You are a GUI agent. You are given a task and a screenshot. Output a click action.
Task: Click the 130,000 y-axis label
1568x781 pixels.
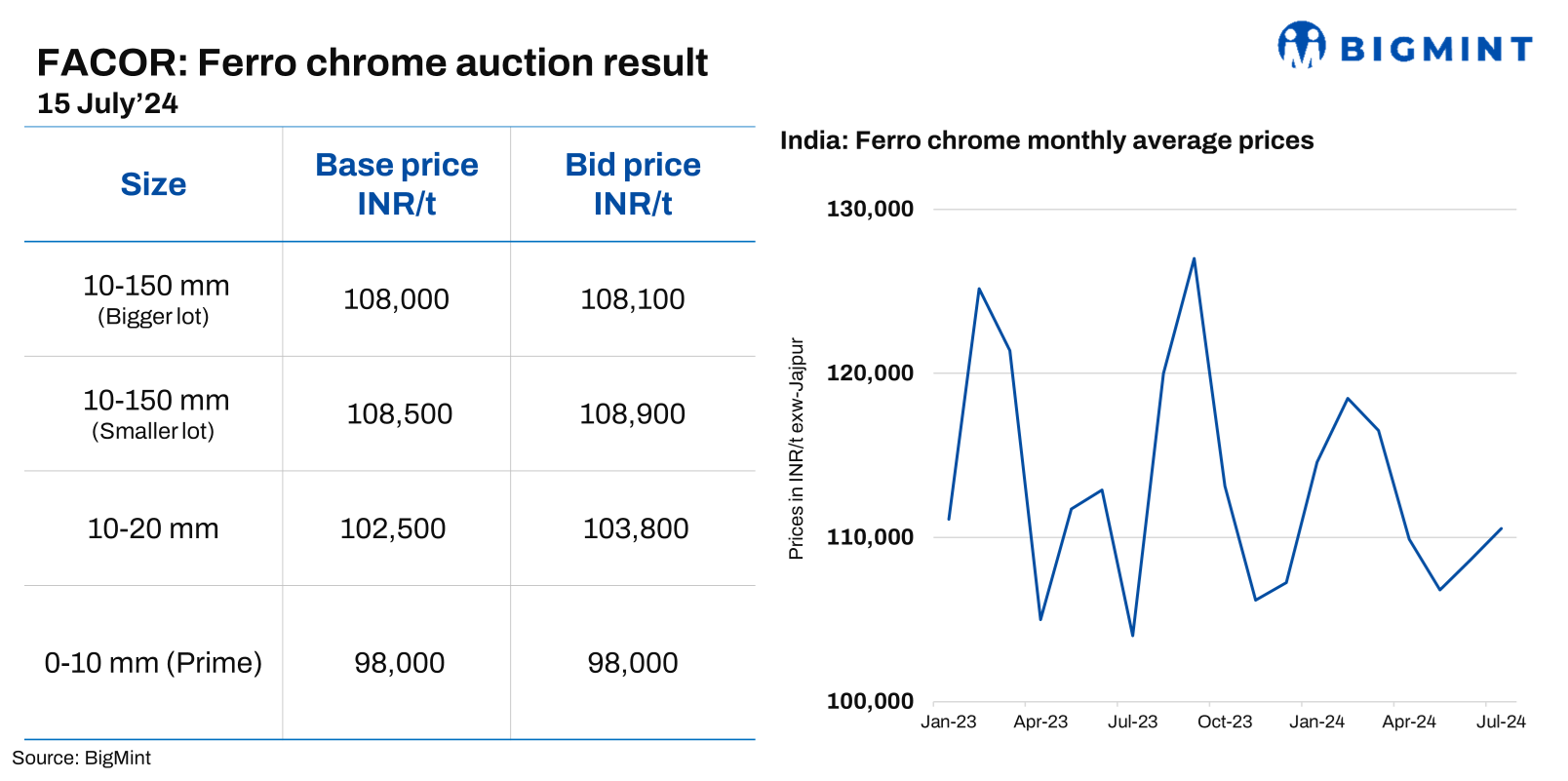[870, 209]
